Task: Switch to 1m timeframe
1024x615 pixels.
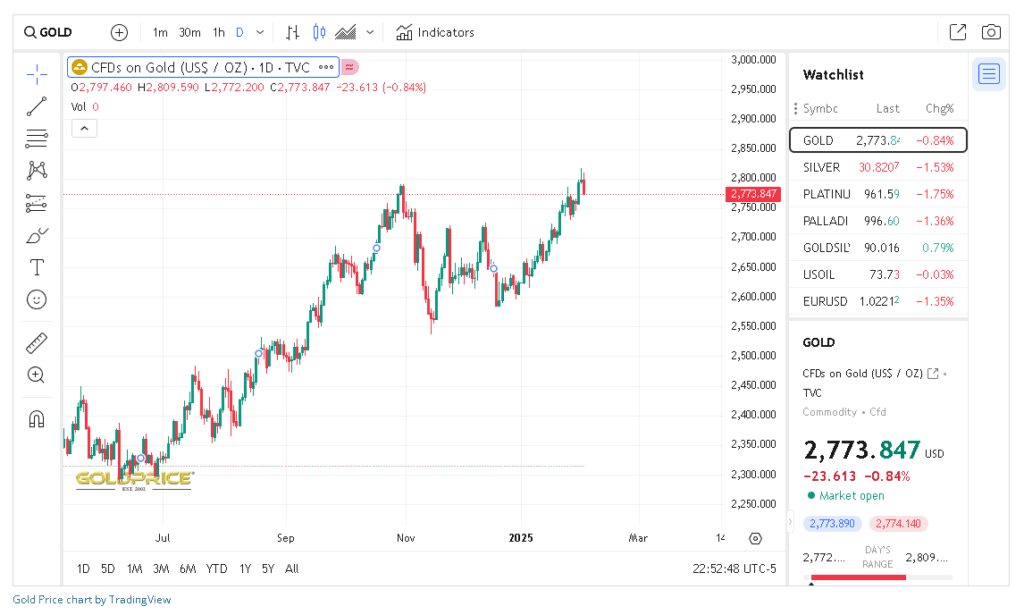Action: pyautogui.click(x=160, y=32)
